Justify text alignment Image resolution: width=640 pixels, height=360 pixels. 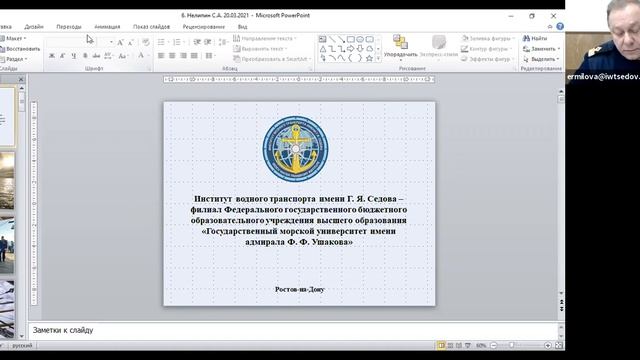click(x=194, y=56)
